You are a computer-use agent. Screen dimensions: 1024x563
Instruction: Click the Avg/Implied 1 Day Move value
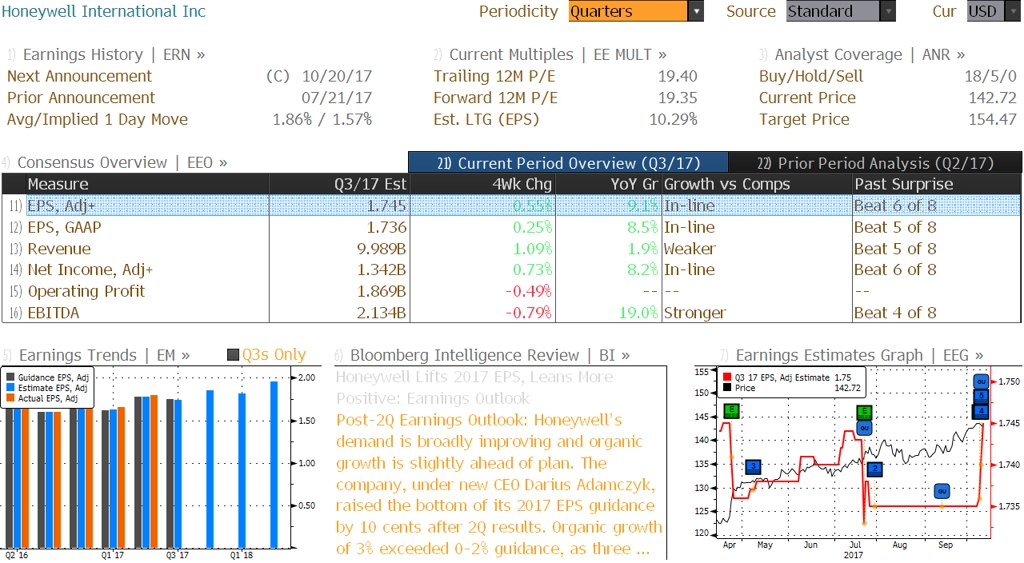pyautogui.click(x=322, y=120)
